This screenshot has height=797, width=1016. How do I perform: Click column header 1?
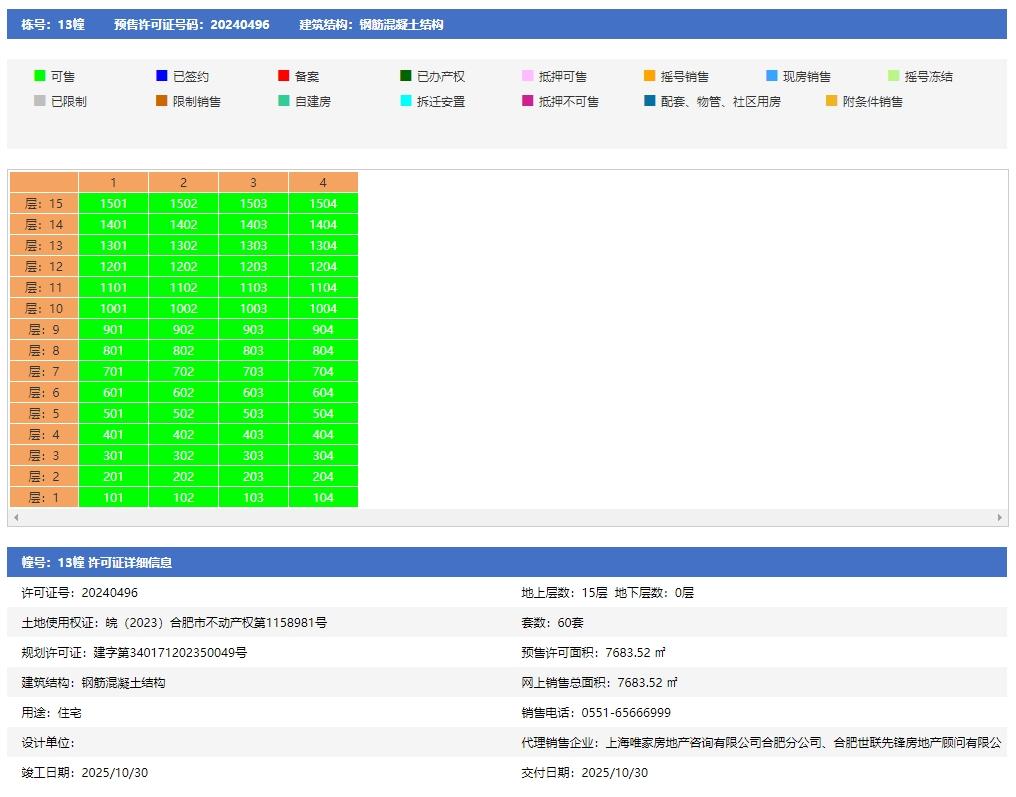(113, 182)
